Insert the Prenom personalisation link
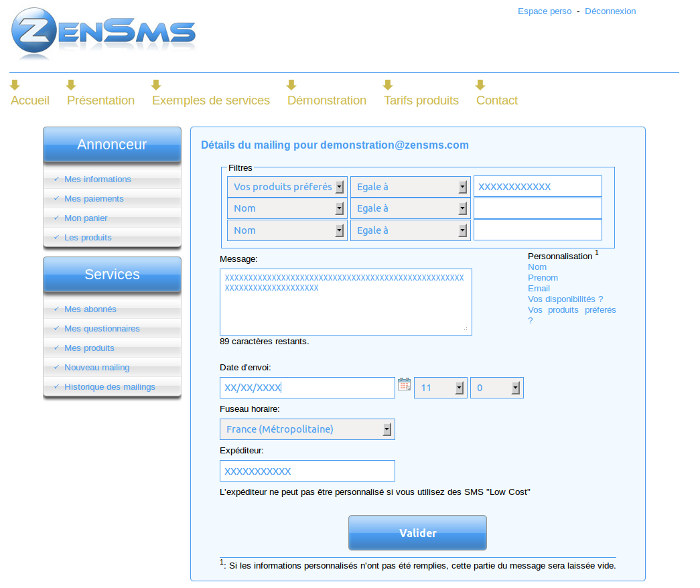Image resolution: width=700 pixels, height=588 pixels. (543, 278)
